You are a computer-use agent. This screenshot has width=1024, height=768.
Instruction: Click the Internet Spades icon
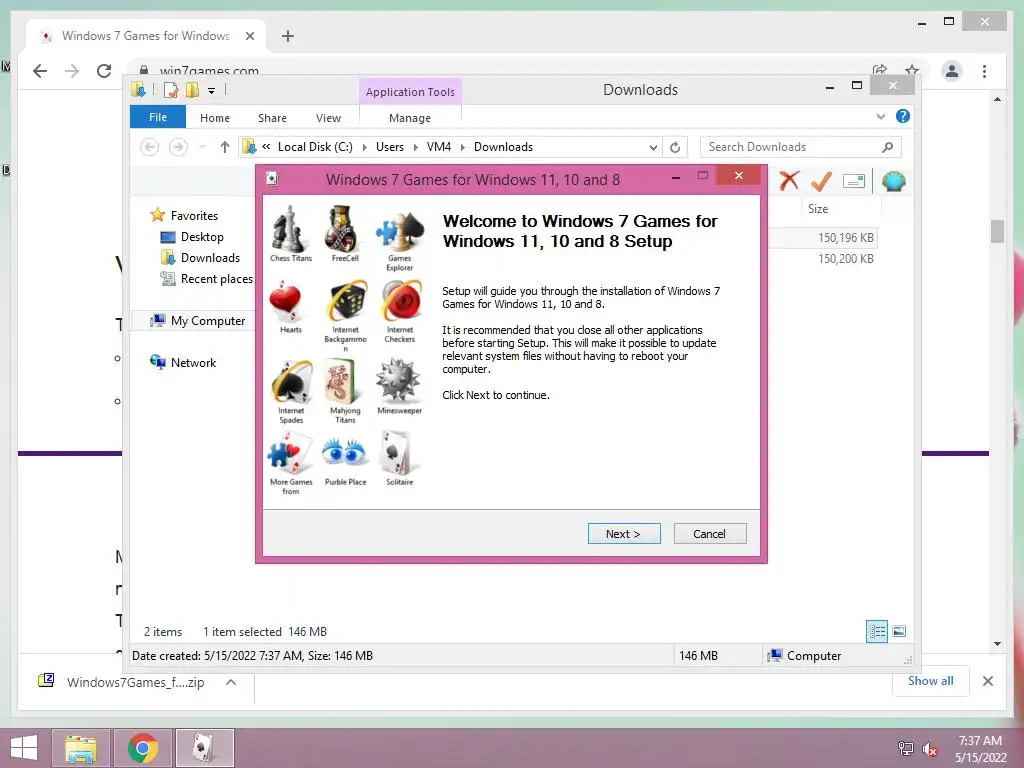tap(292, 382)
